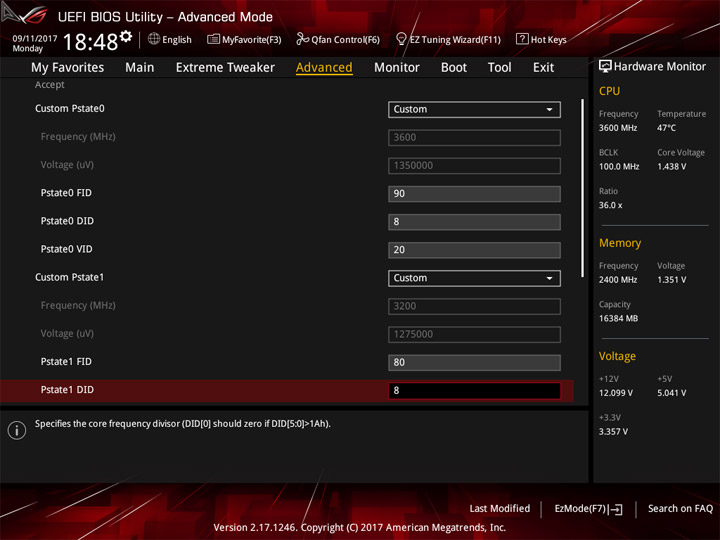Image resolution: width=720 pixels, height=540 pixels.
Task: Click the Qfan Control fan icon
Action: coord(302,39)
